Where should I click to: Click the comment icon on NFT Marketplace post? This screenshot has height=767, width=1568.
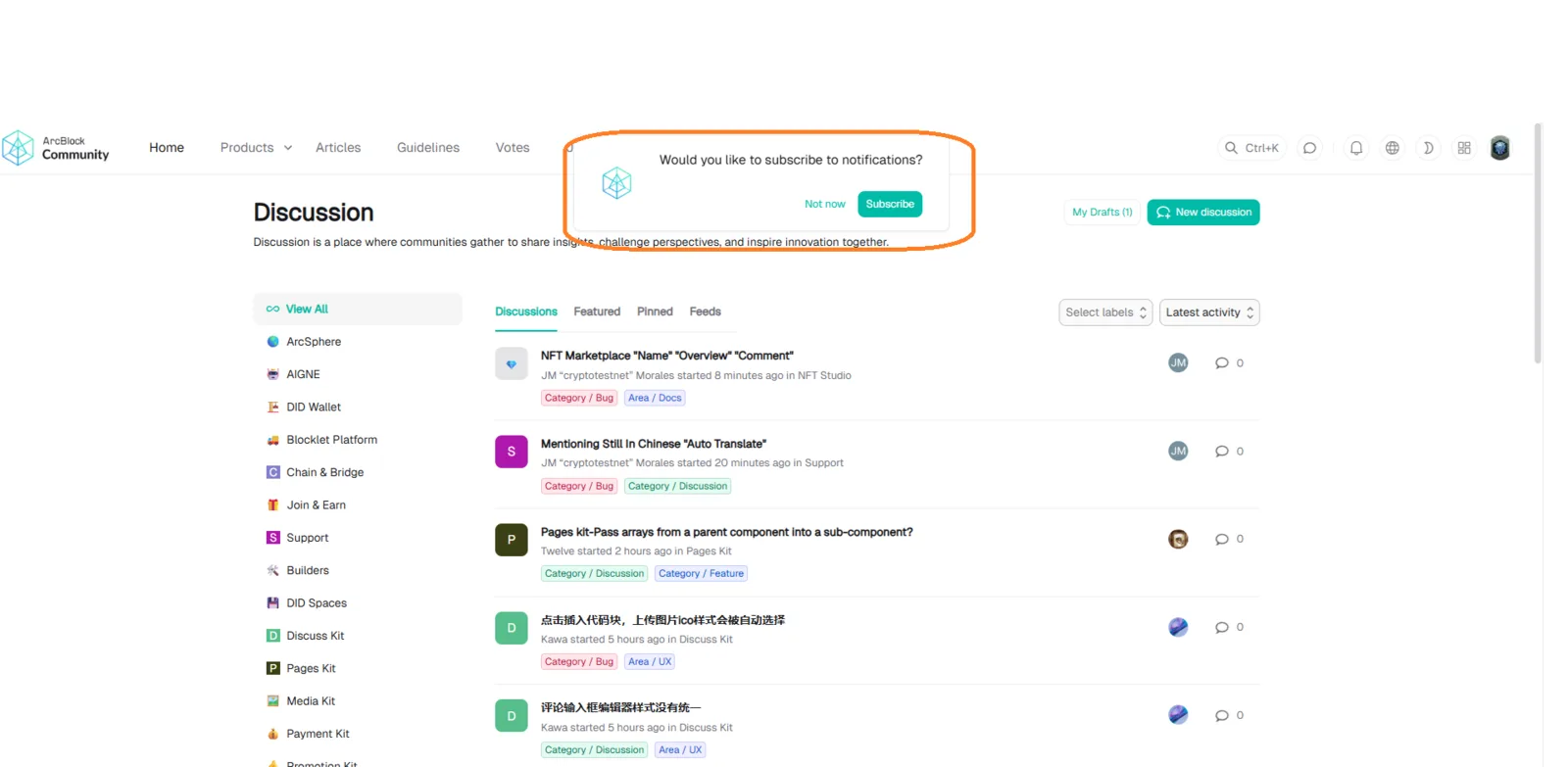[1221, 363]
